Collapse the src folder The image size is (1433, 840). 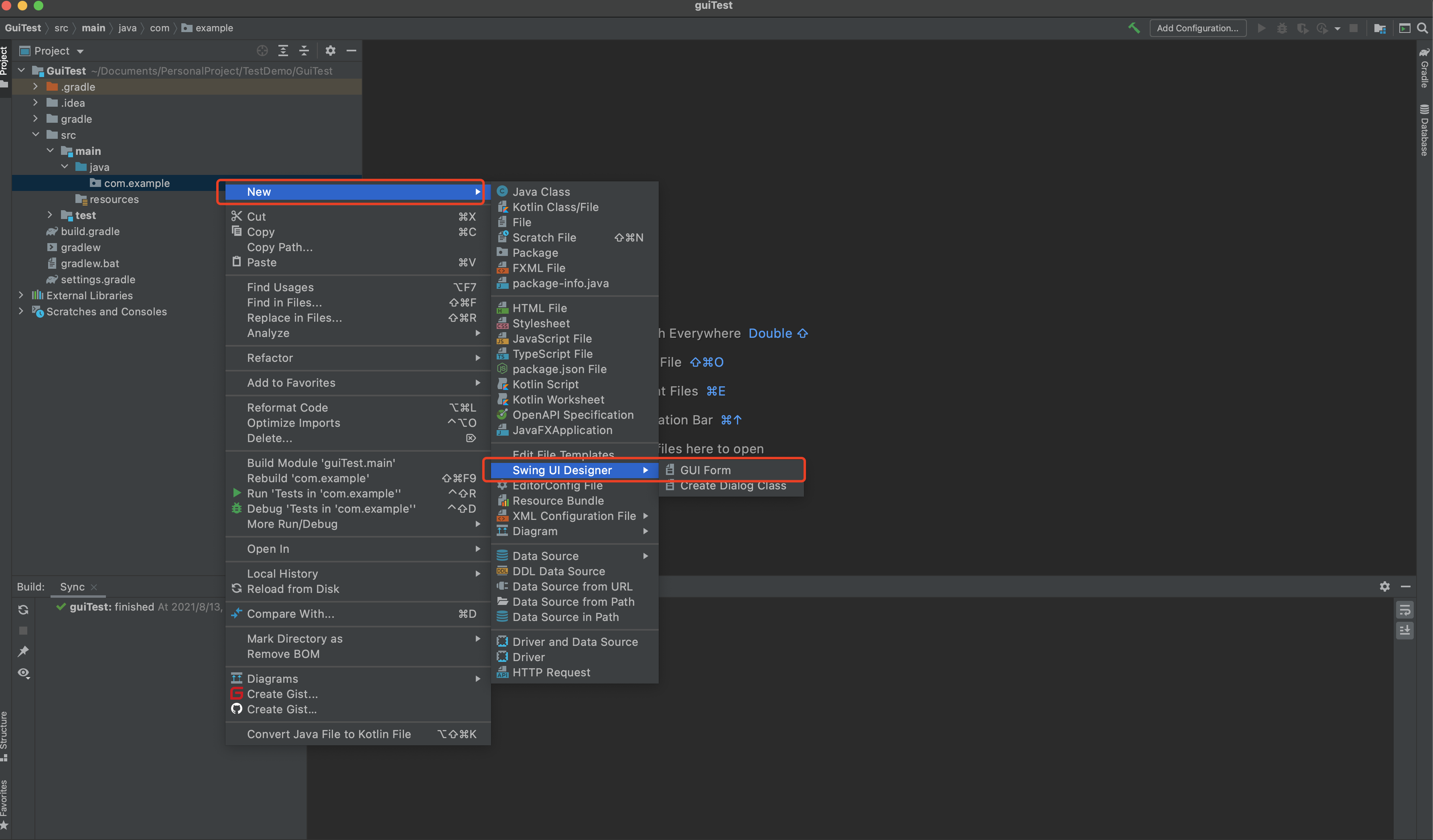35,134
